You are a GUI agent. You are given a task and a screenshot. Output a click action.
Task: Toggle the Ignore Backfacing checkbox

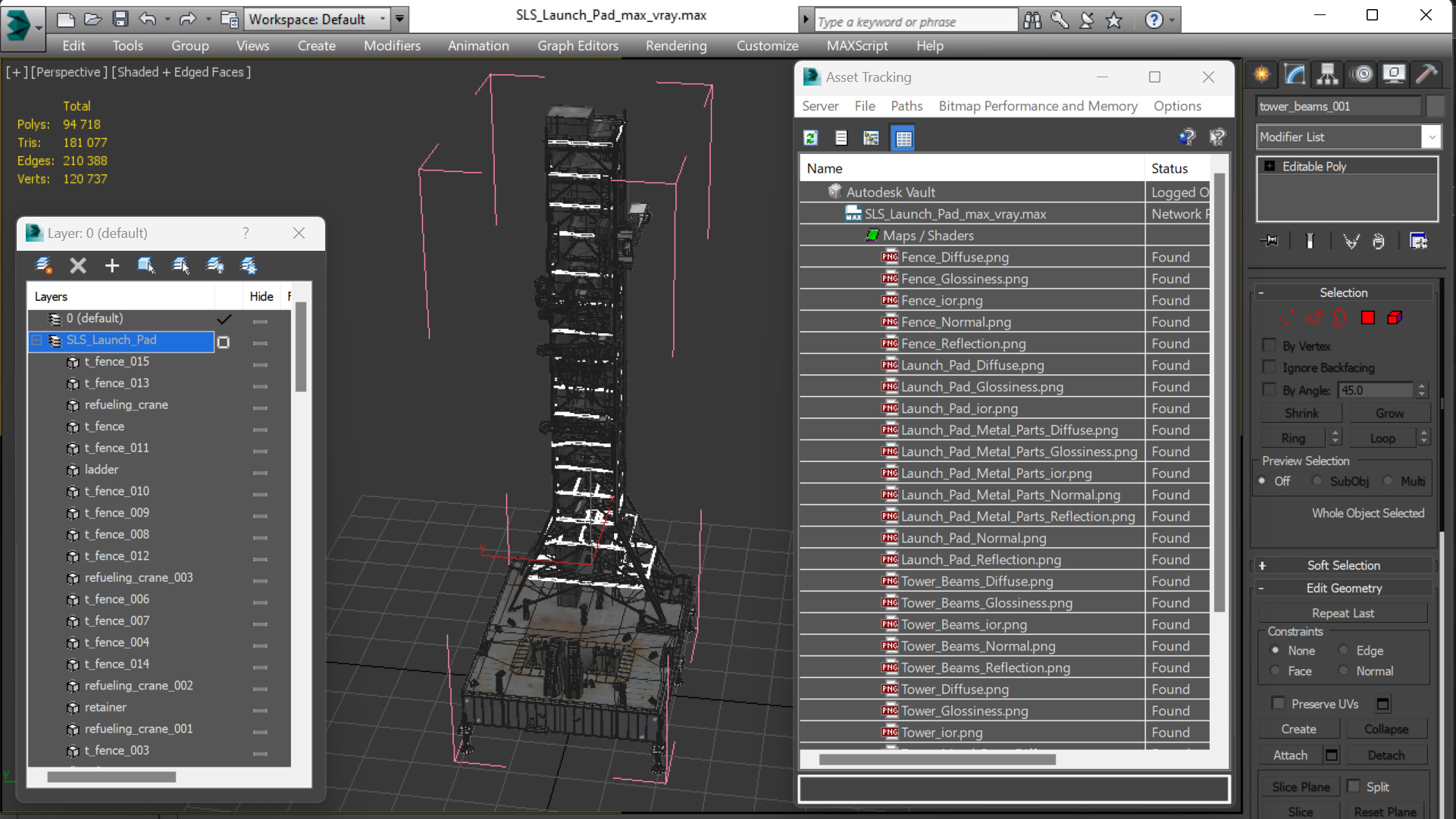click(x=1269, y=367)
